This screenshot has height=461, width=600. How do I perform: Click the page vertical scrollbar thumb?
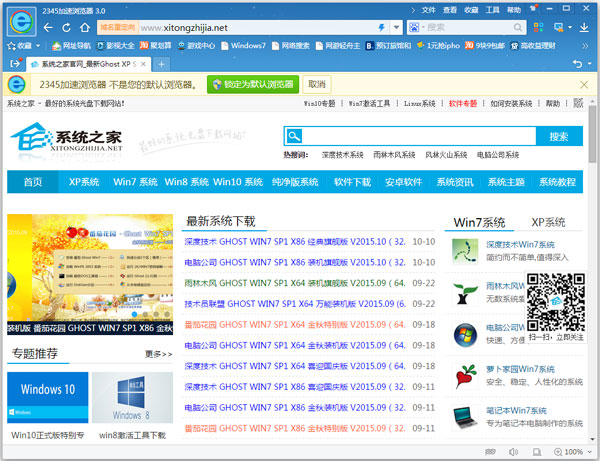(592, 134)
